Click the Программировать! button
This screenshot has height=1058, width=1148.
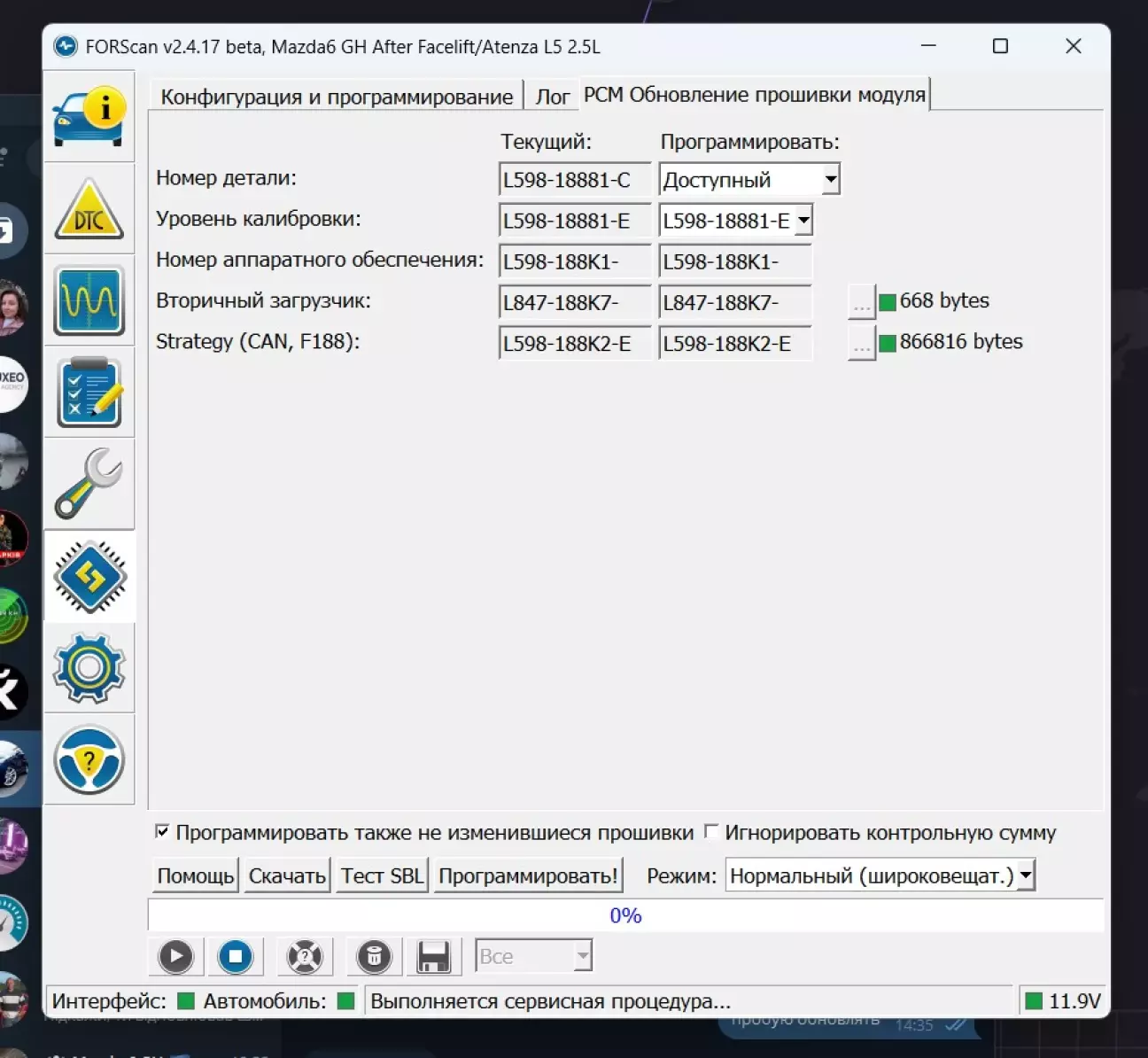(x=528, y=875)
